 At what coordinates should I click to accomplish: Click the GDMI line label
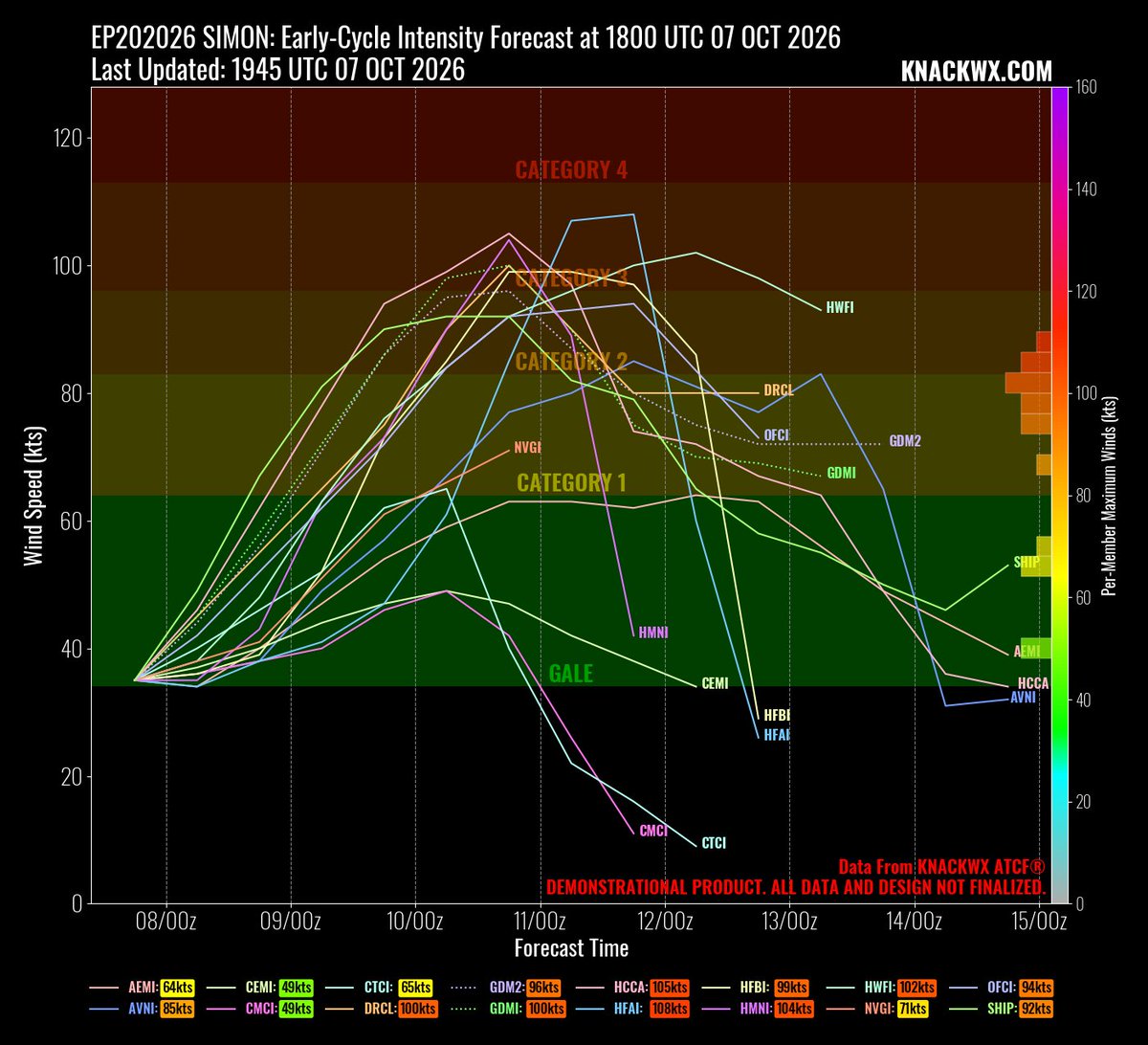click(x=841, y=473)
